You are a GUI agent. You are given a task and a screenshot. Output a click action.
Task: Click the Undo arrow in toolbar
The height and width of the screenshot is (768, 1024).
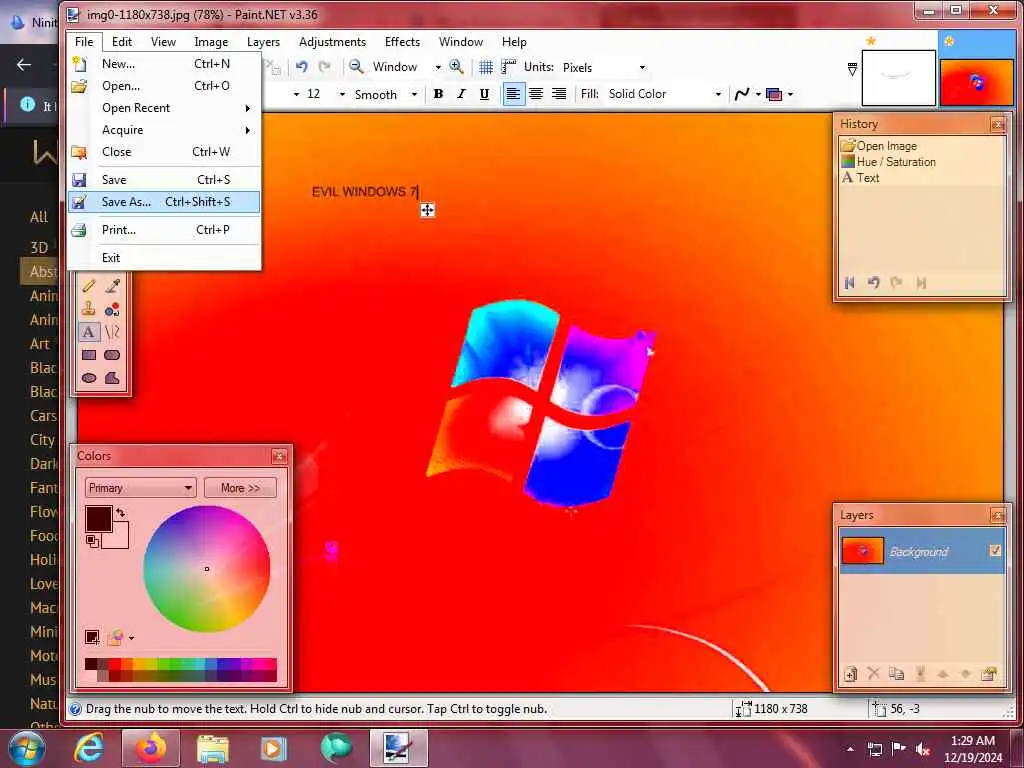pos(302,67)
